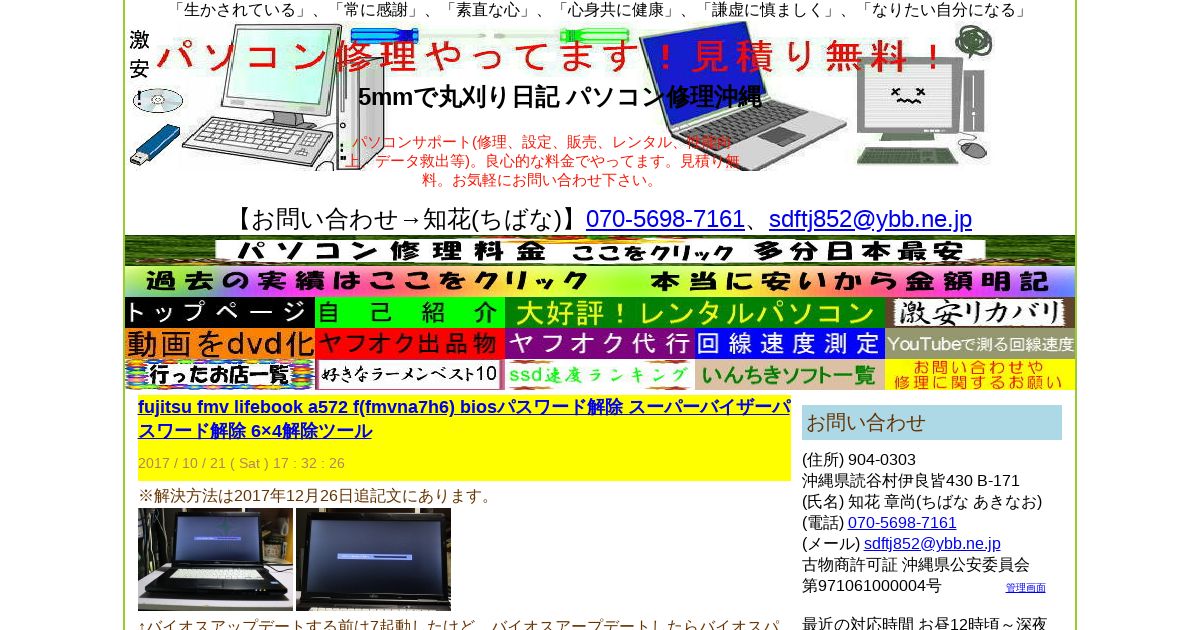Open お問い合わせや修理に関するお願い menu item

[x=980, y=374]
